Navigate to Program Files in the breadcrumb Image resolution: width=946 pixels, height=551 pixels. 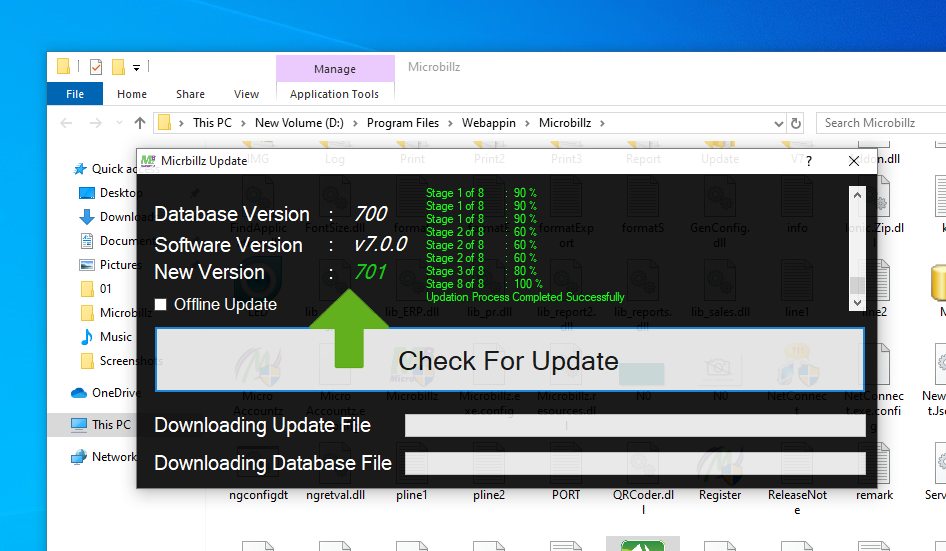pyautogui.click(x=402, y=123)
